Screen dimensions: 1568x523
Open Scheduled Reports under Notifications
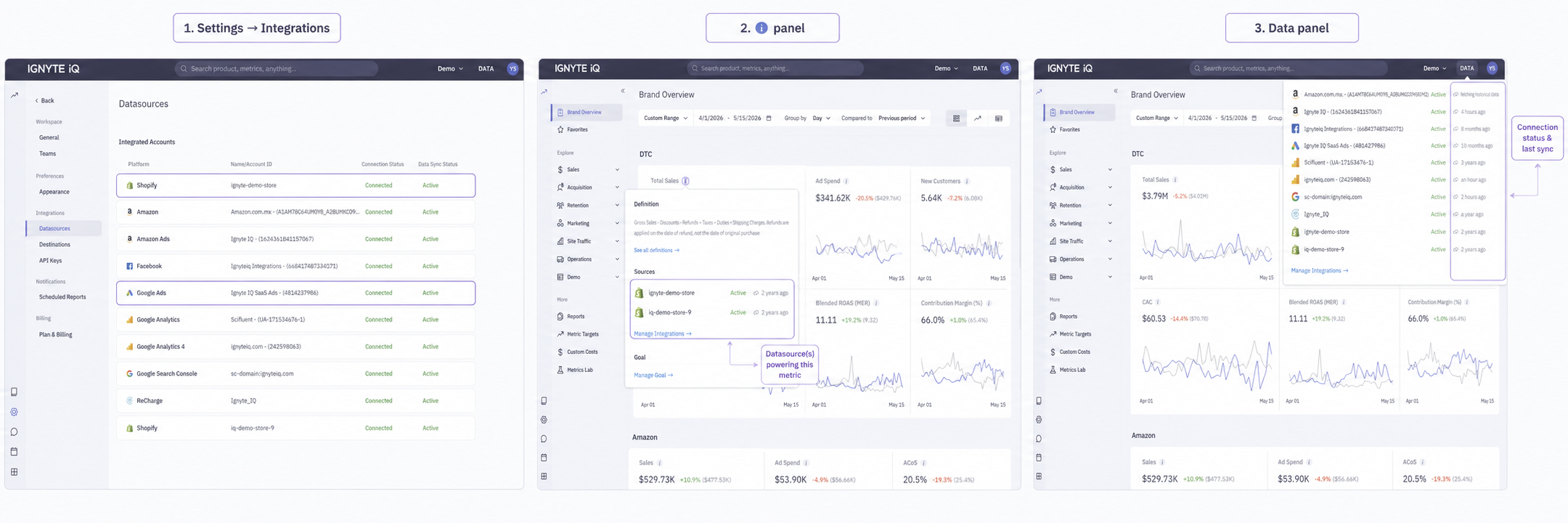pos(62,297)
